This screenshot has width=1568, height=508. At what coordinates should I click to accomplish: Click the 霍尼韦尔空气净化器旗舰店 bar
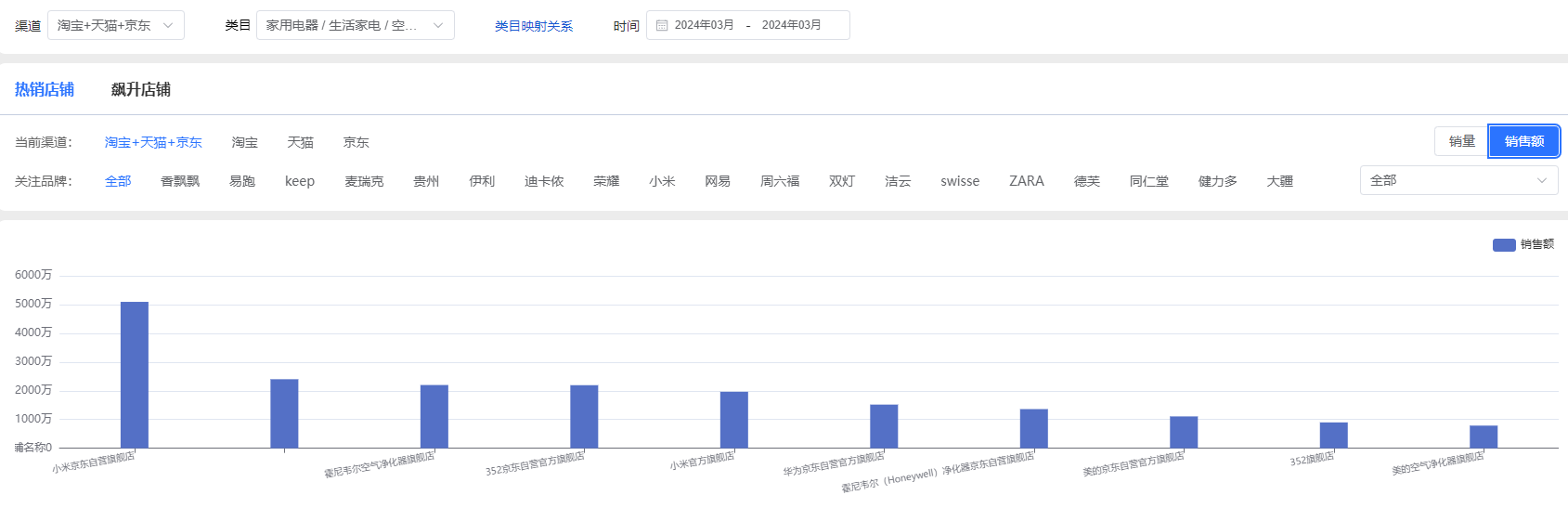pos(434,416)
